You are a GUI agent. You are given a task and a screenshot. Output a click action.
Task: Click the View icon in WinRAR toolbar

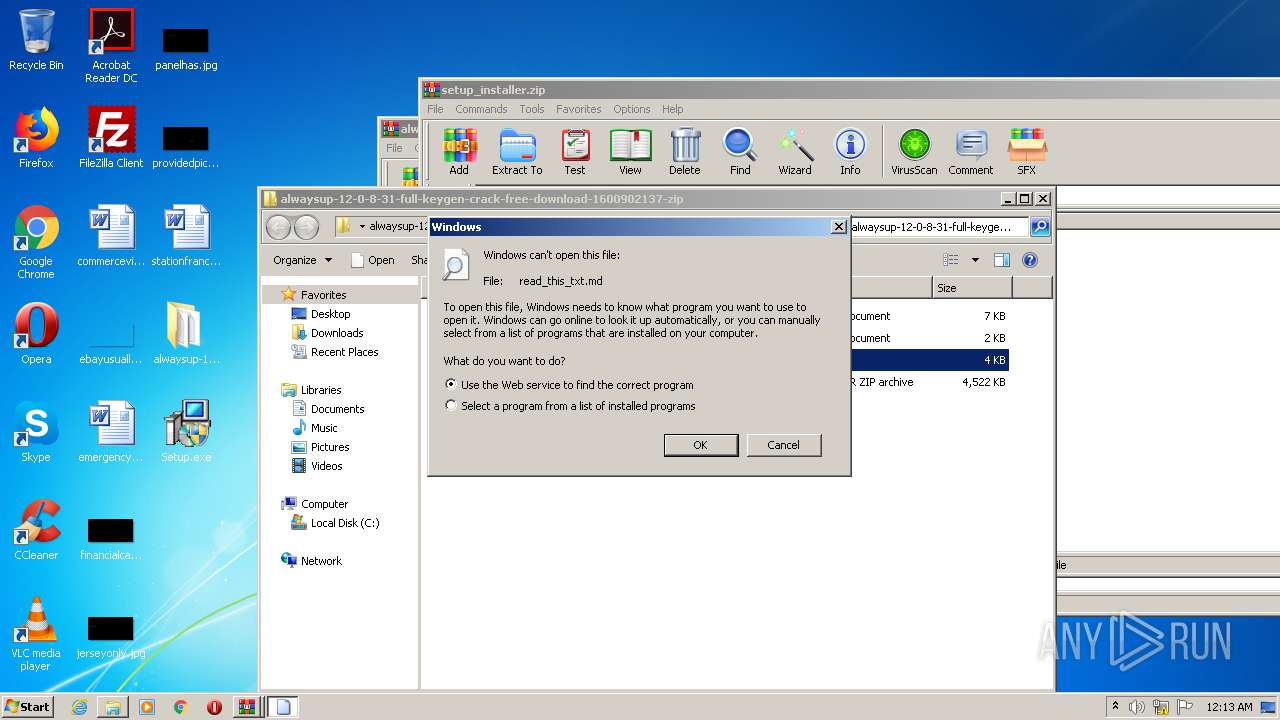(630, 152)
